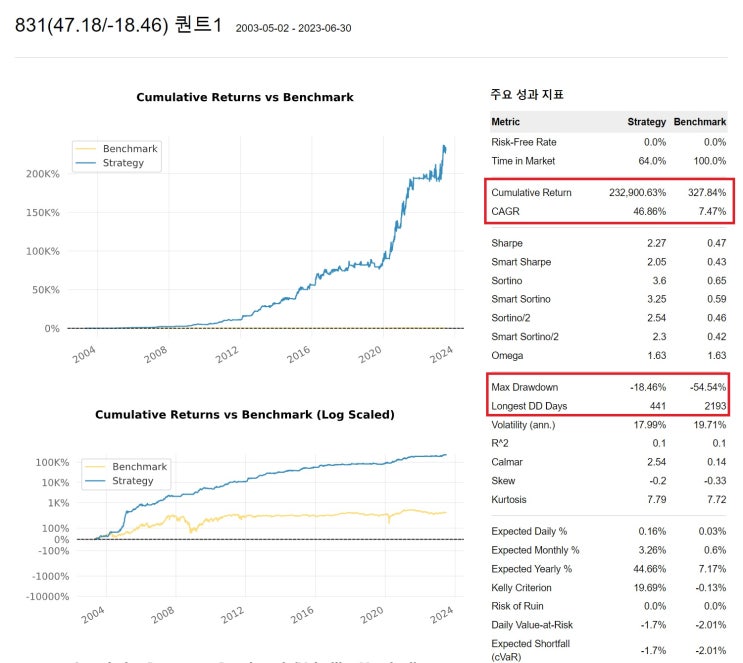Click the Daily Value-at-Risk row label
The height and width of the screenshot is (663, 743).
tap(532, 625)
